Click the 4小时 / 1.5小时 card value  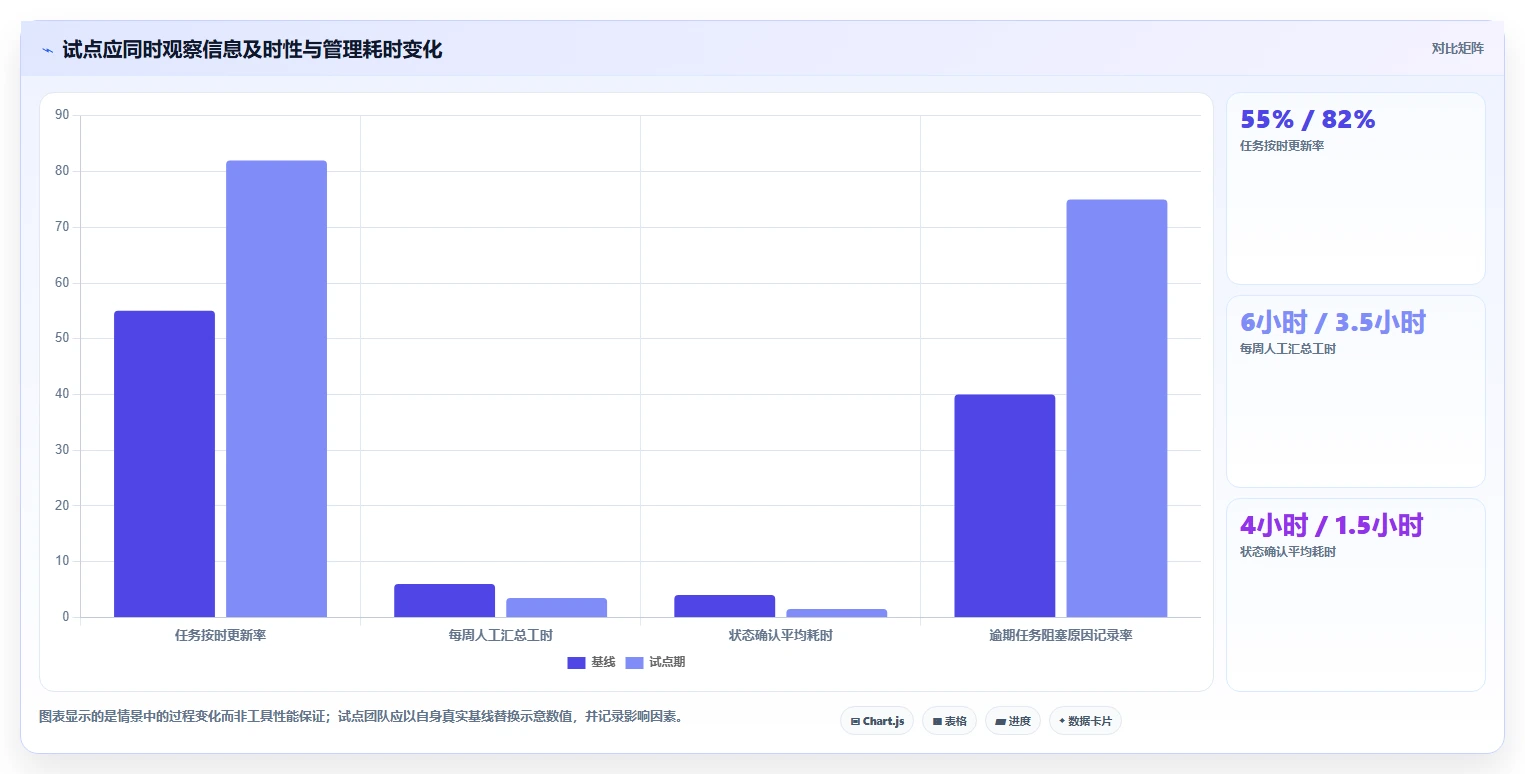[1331, 525]
